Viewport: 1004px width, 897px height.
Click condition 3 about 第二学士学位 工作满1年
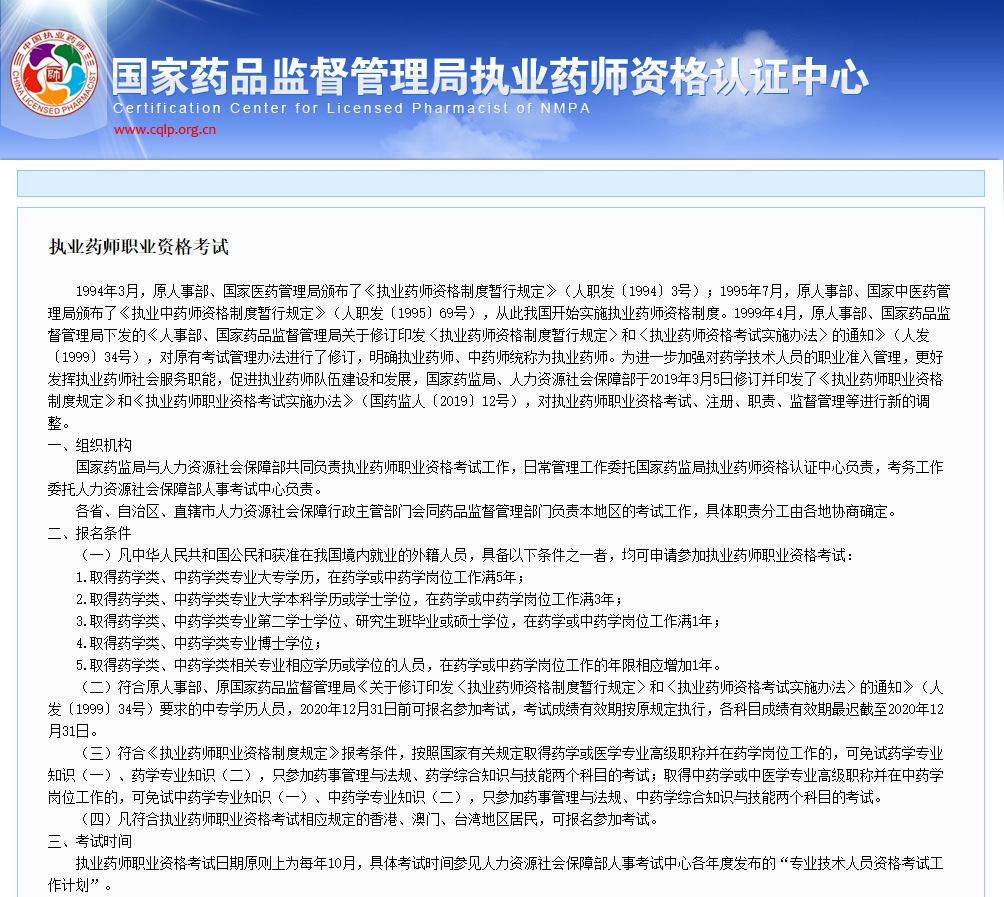pos(398,621)
